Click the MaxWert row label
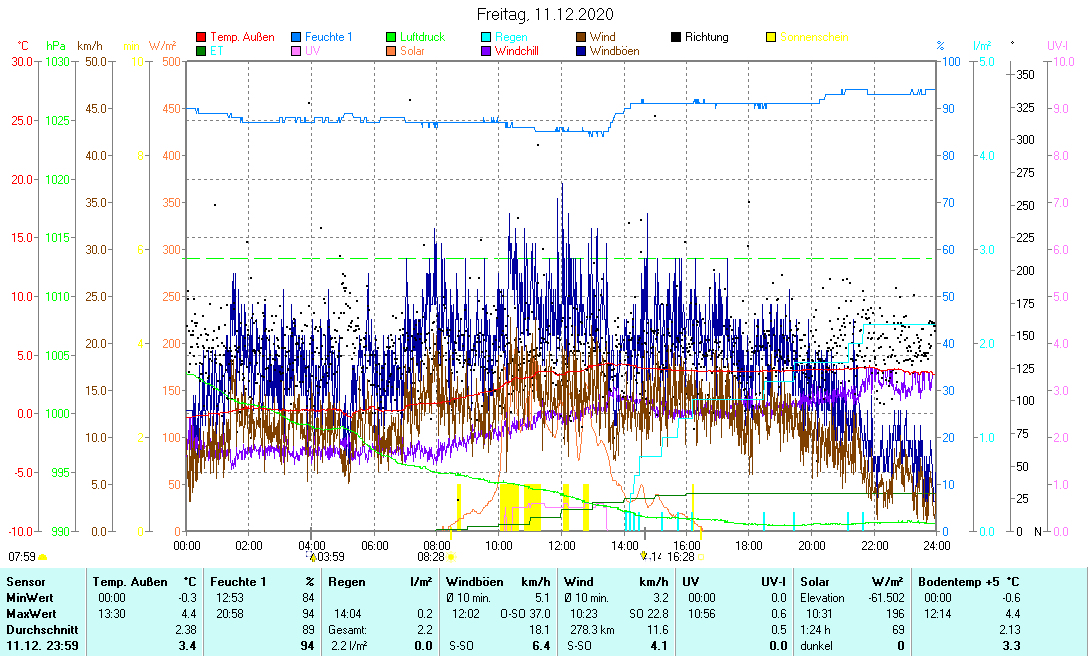This screenshot has width=1088, height=656. tap(30, 614)
